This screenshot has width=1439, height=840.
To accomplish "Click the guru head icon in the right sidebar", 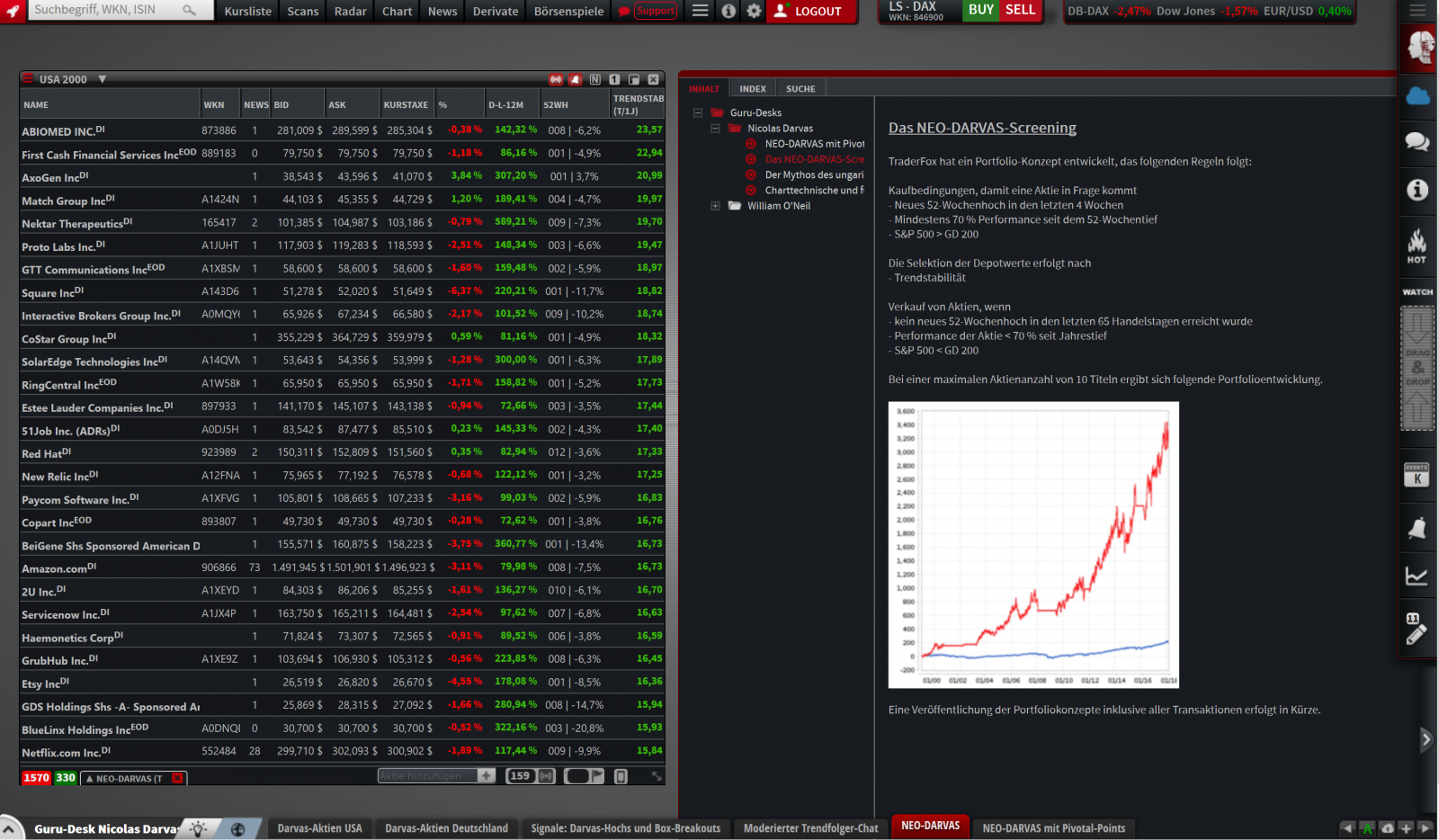I will click(x=1421, y=47).
